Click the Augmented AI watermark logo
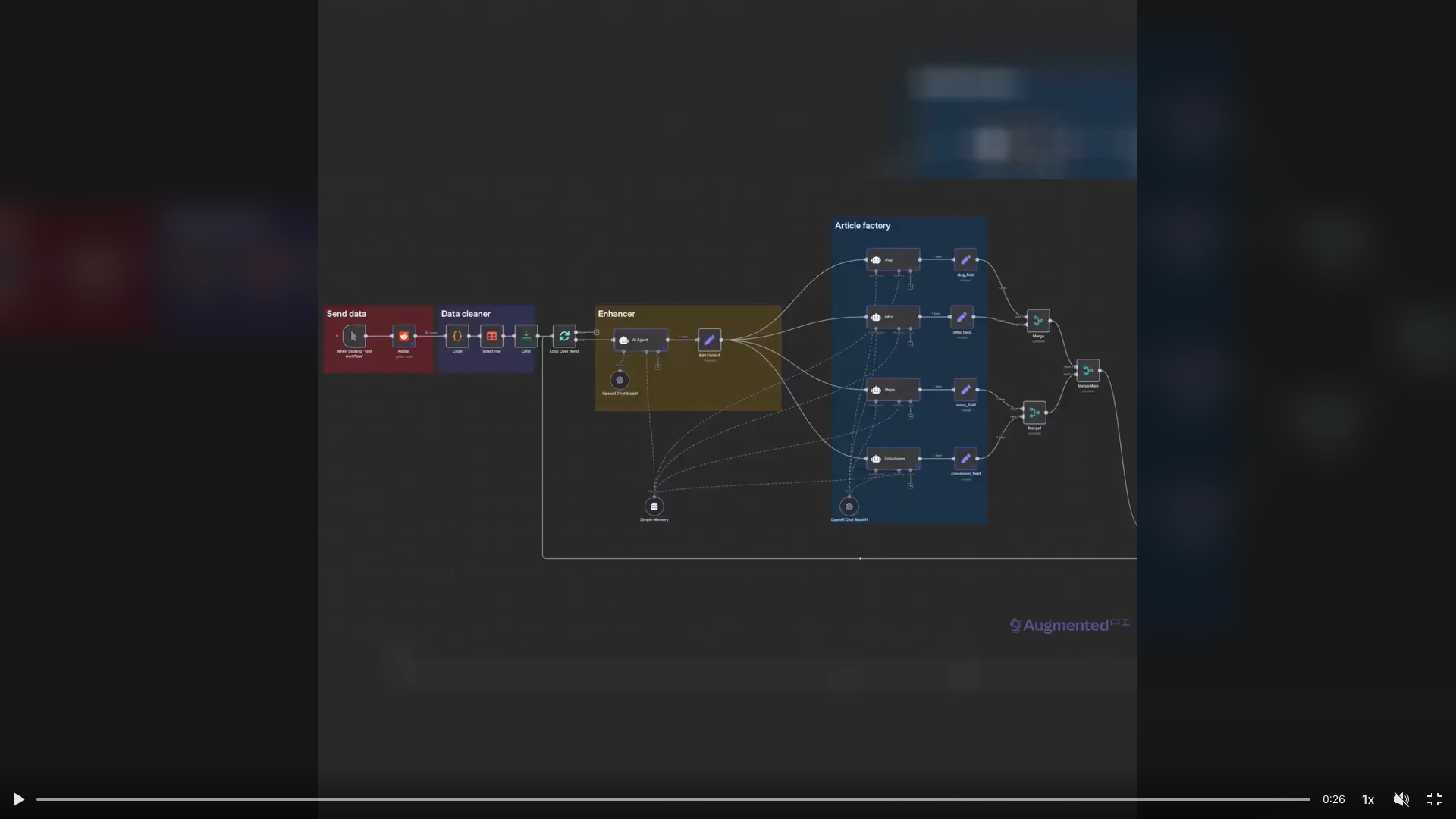The image size is (1456, 819). [1069, 625]
